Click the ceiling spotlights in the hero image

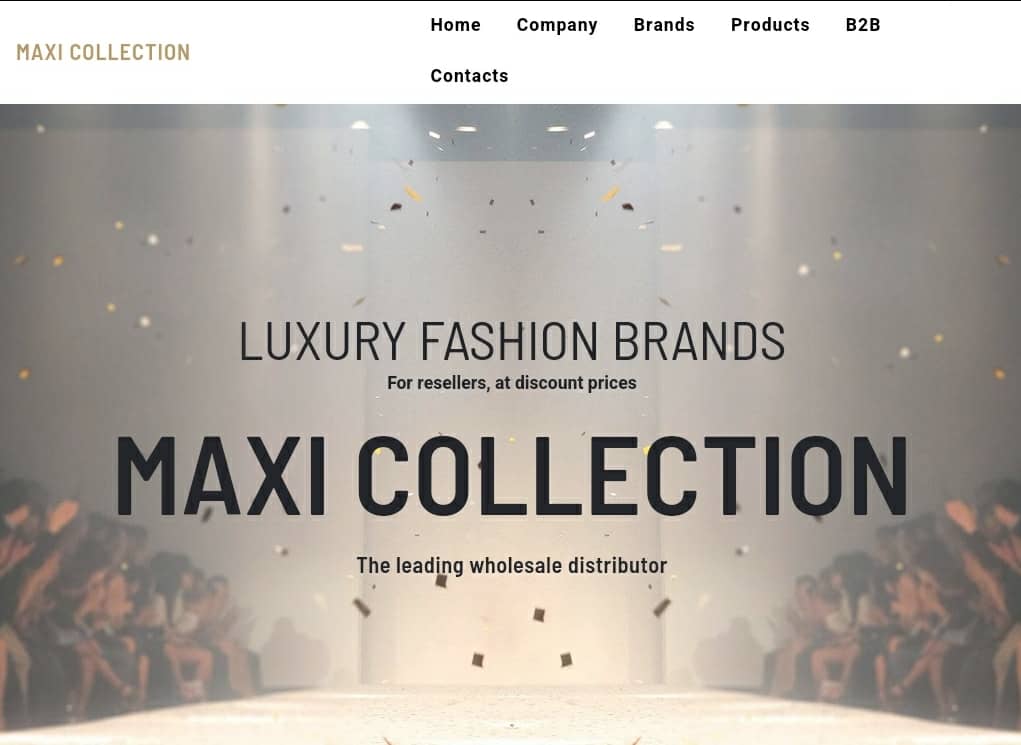(510, 128)
